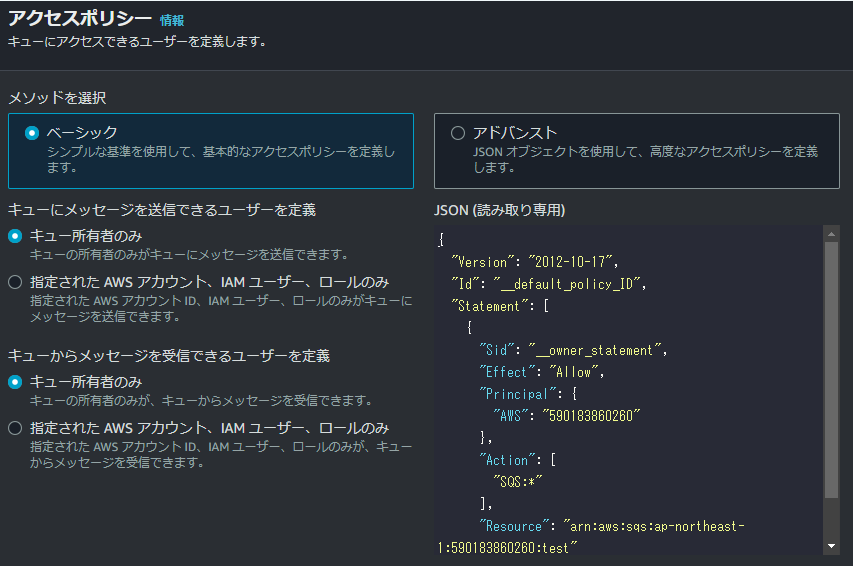Click the AWS principal account ID 590183860260

point(588,416)
